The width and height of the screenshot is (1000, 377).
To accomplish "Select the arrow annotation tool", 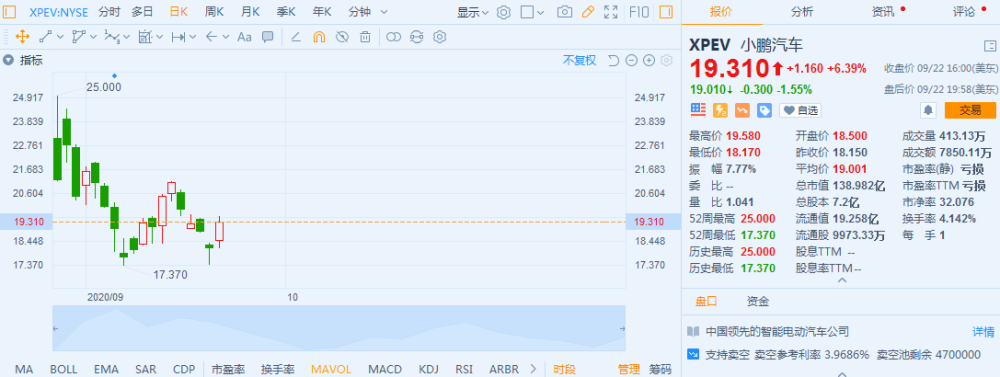I will [x=212, y=37].
